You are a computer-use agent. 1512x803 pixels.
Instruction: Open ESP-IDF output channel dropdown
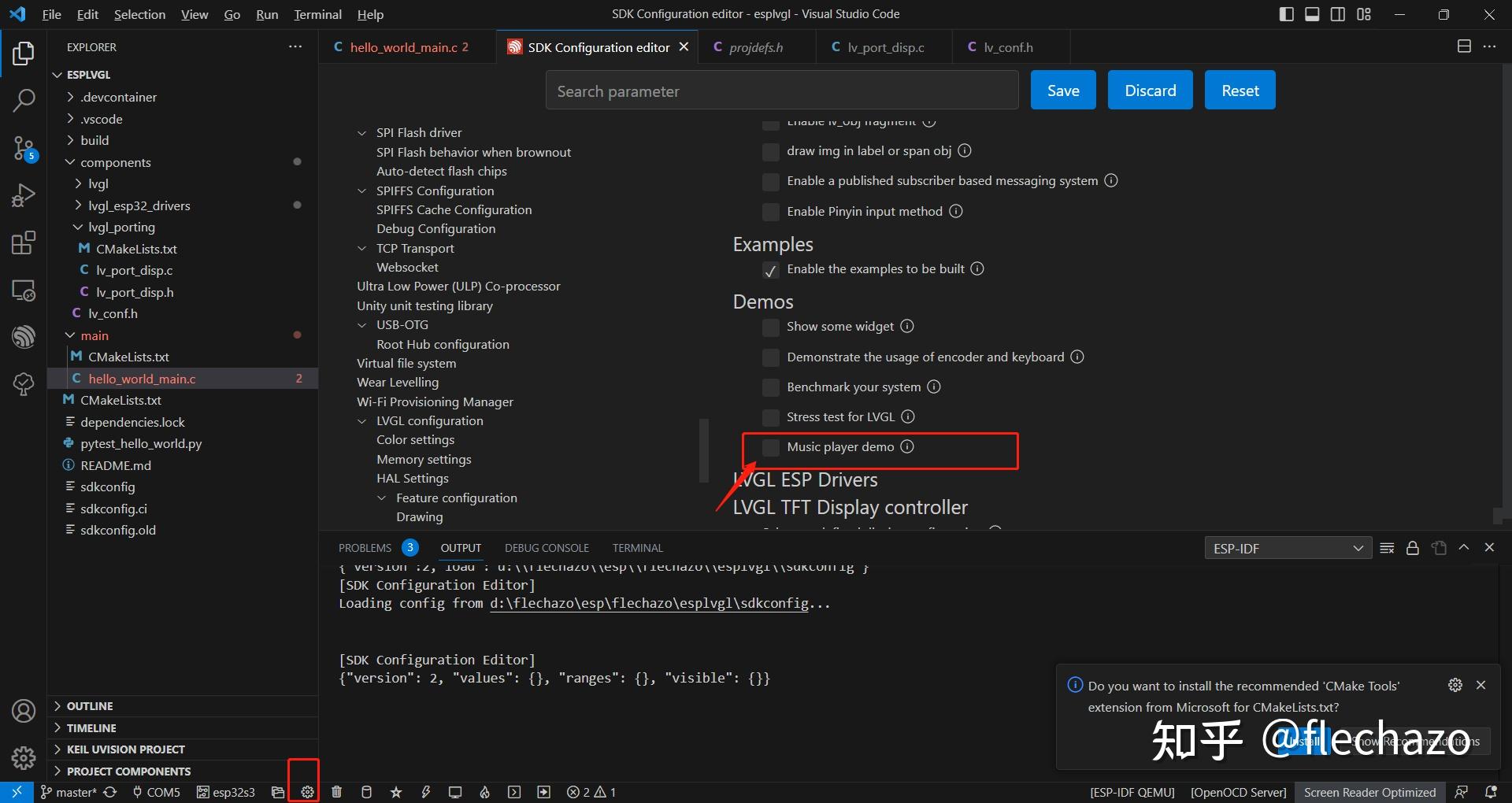tap(1288, 548)
